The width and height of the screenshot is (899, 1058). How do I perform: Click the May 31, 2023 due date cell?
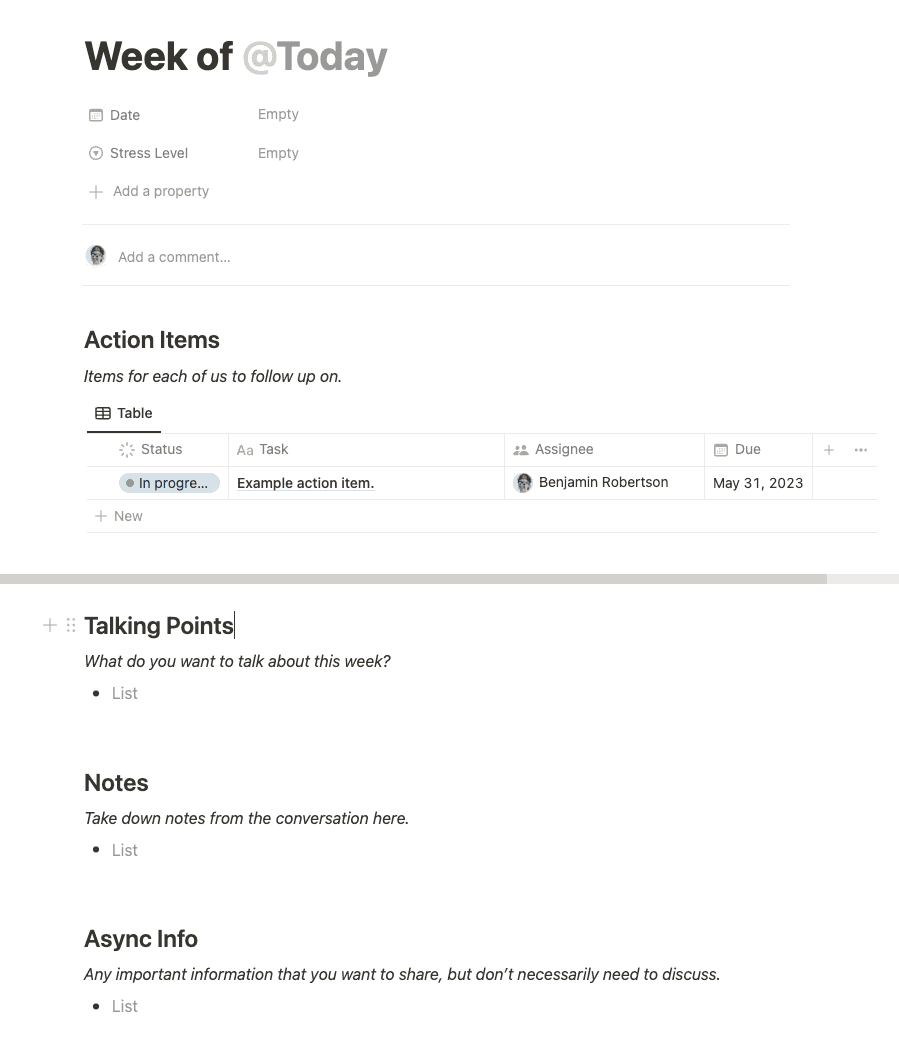point(758,483)
